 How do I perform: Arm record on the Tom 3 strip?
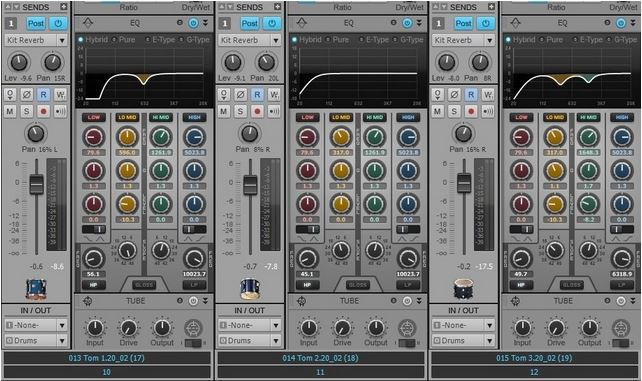pos(471,111)
